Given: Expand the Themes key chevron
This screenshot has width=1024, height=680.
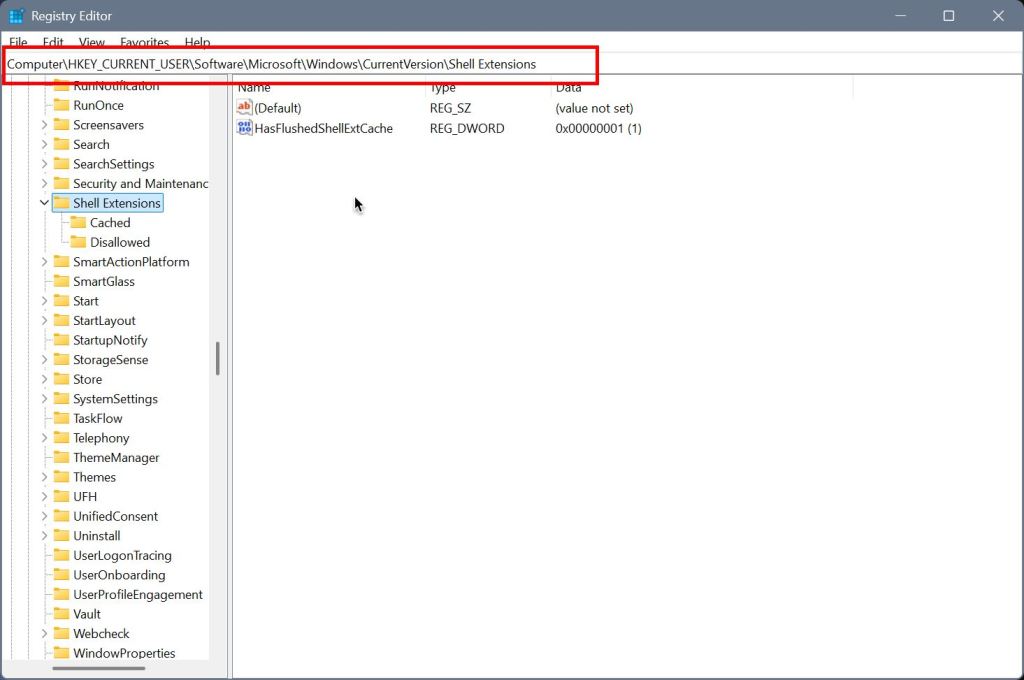Looking at the screenshot, I should (44, 478).
